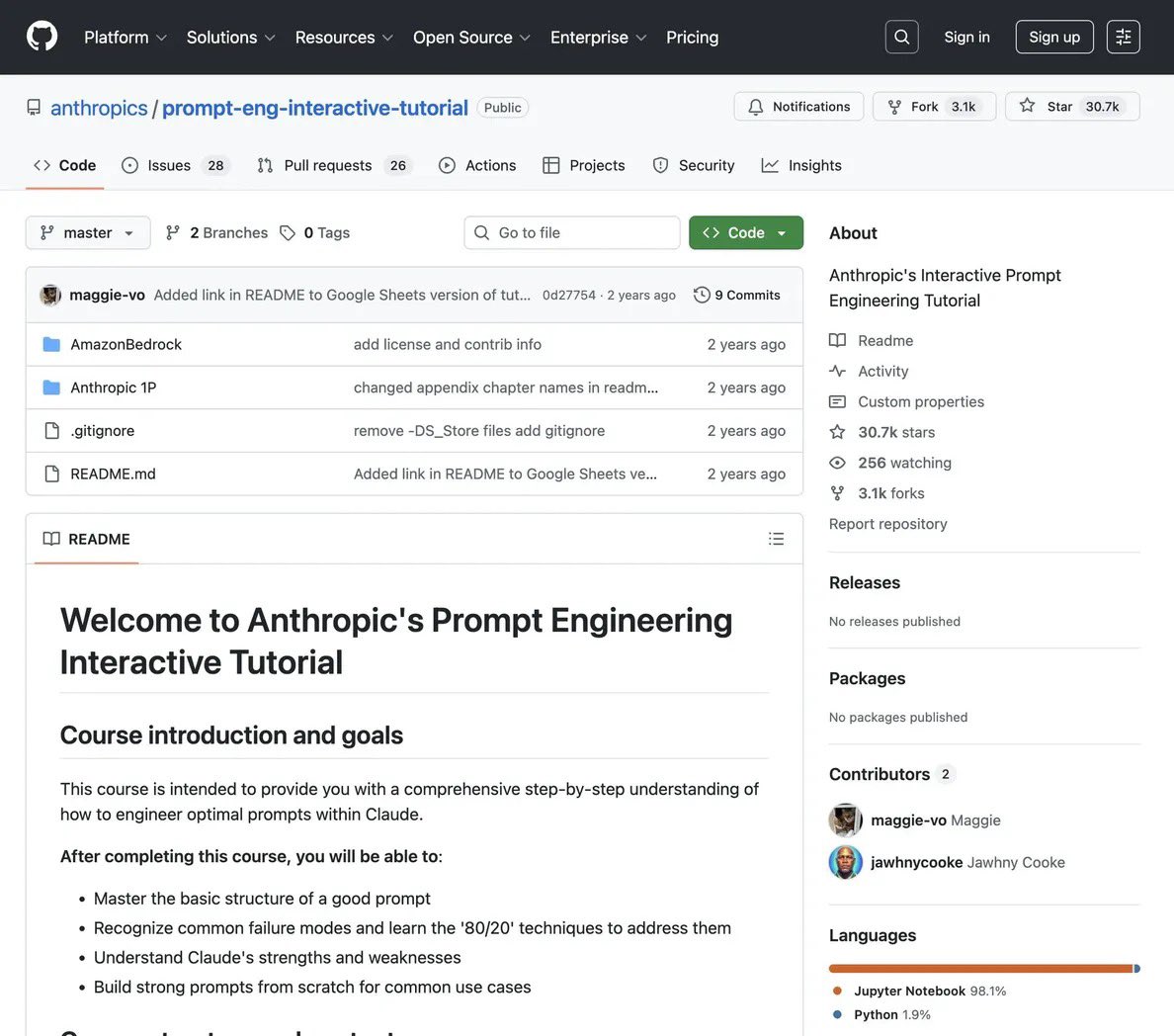This screenshot has height=1036, width=1174.
Task: Click the Go to file search field
Action: (572, 233)
